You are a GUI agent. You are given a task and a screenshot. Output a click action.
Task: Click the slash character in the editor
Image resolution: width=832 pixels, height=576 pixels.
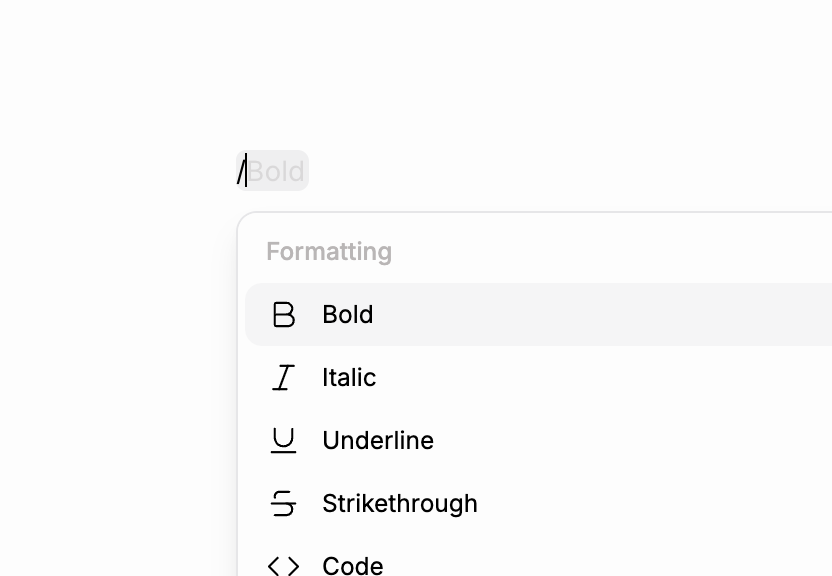coord(240,172)
